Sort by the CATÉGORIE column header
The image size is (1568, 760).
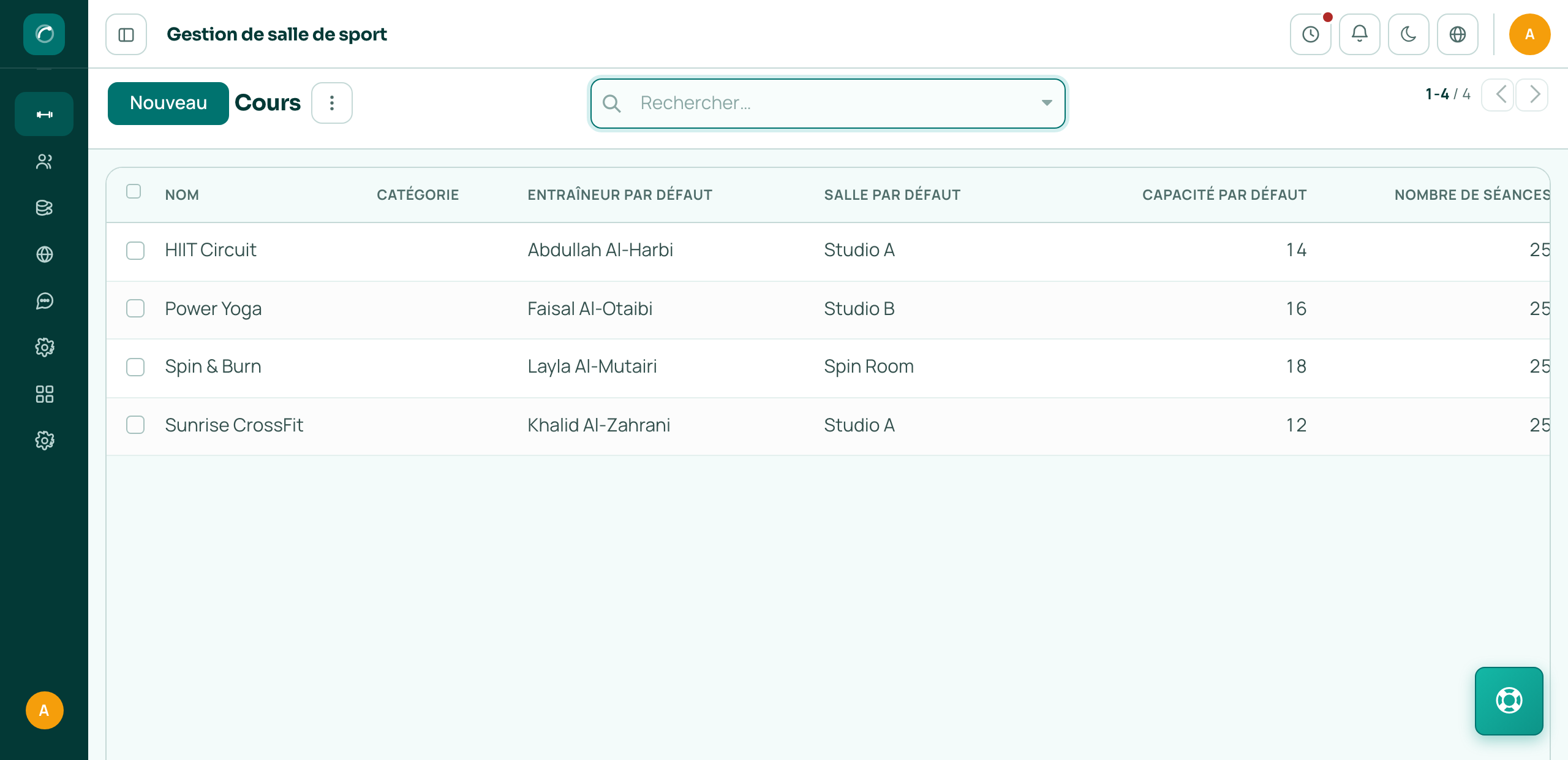tap(418, 195)
